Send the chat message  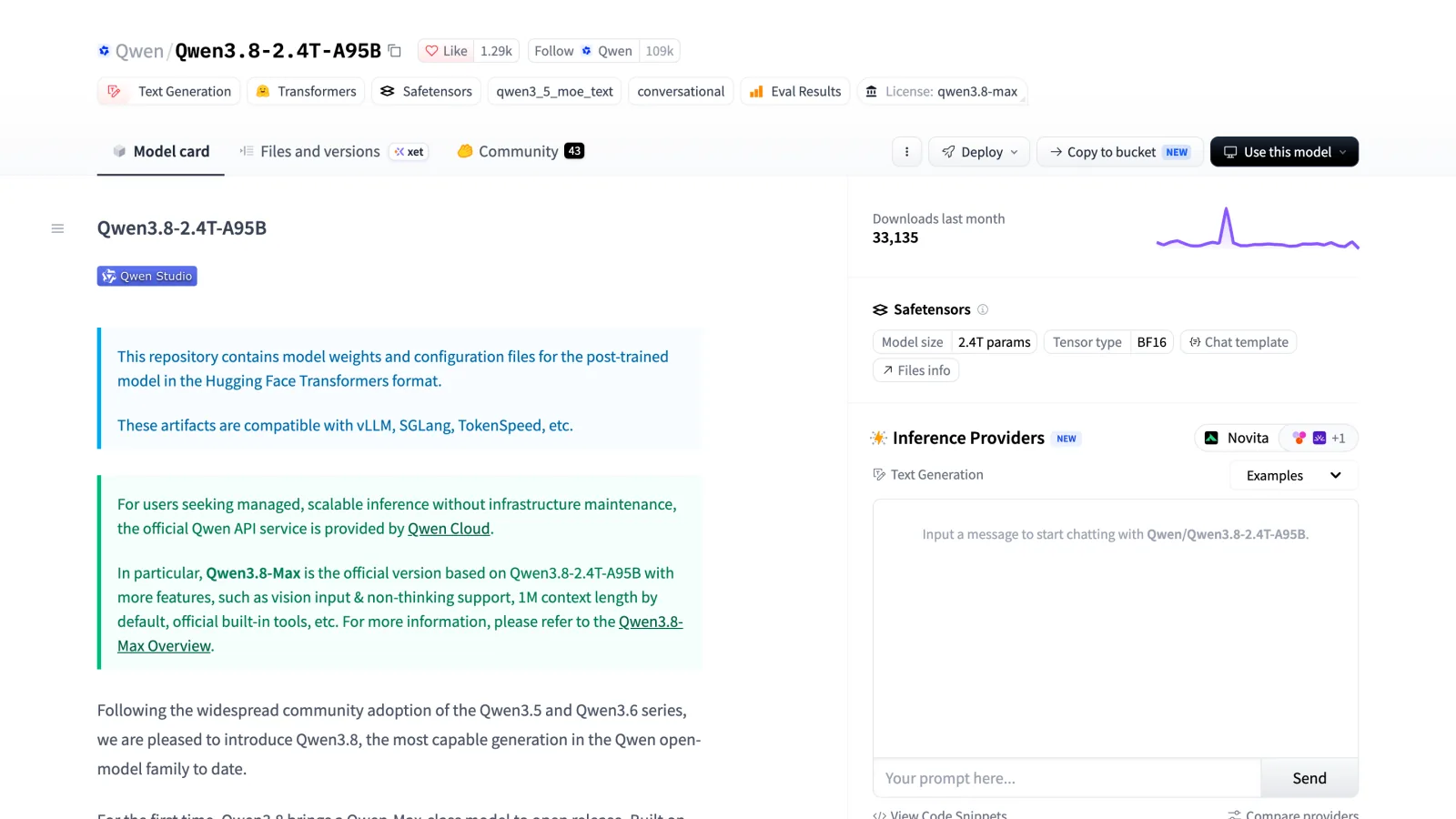click(x=1309, y=778)
